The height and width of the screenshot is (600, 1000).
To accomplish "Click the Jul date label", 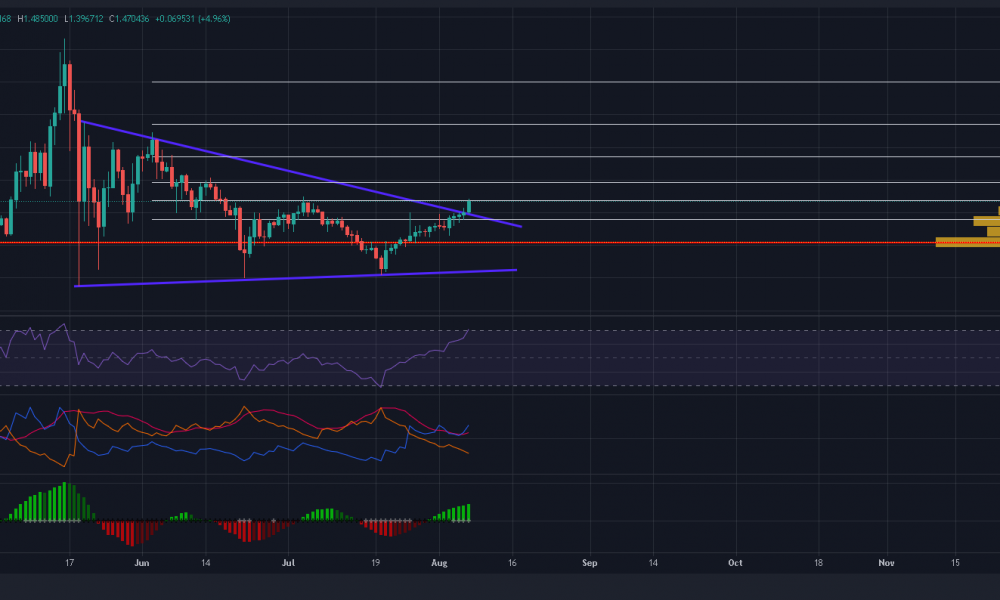I will point(288,562).
